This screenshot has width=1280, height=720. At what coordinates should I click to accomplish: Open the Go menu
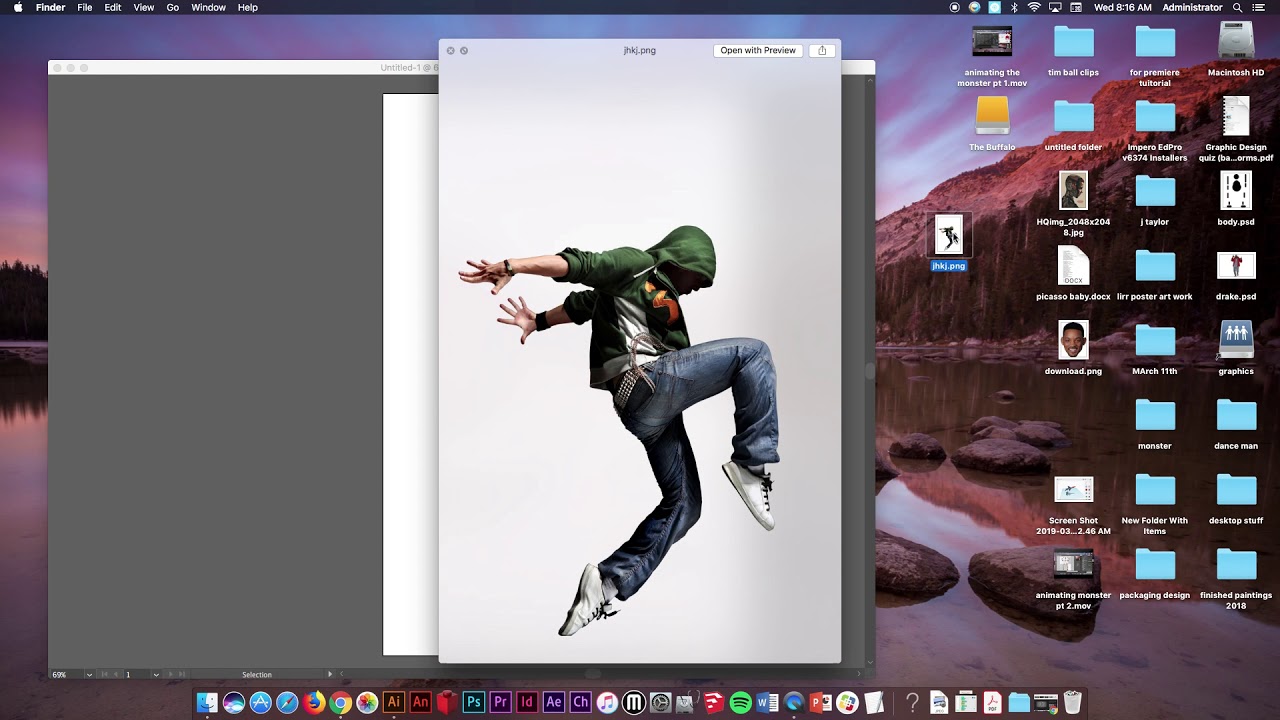coord(173,7)
